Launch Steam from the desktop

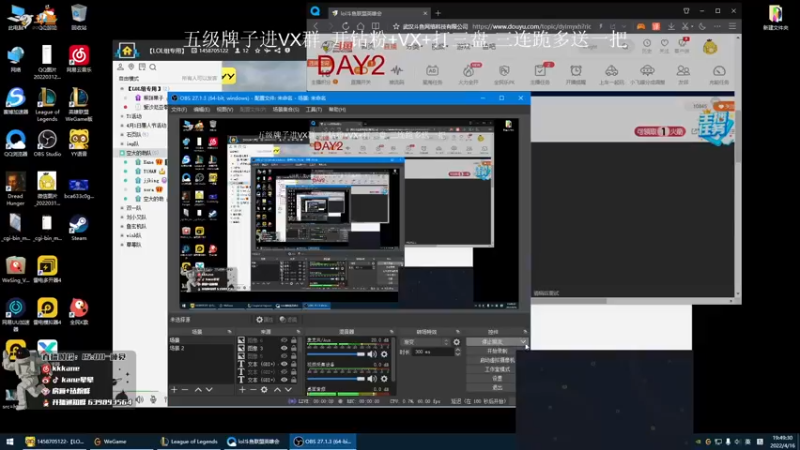click(78, 228)
